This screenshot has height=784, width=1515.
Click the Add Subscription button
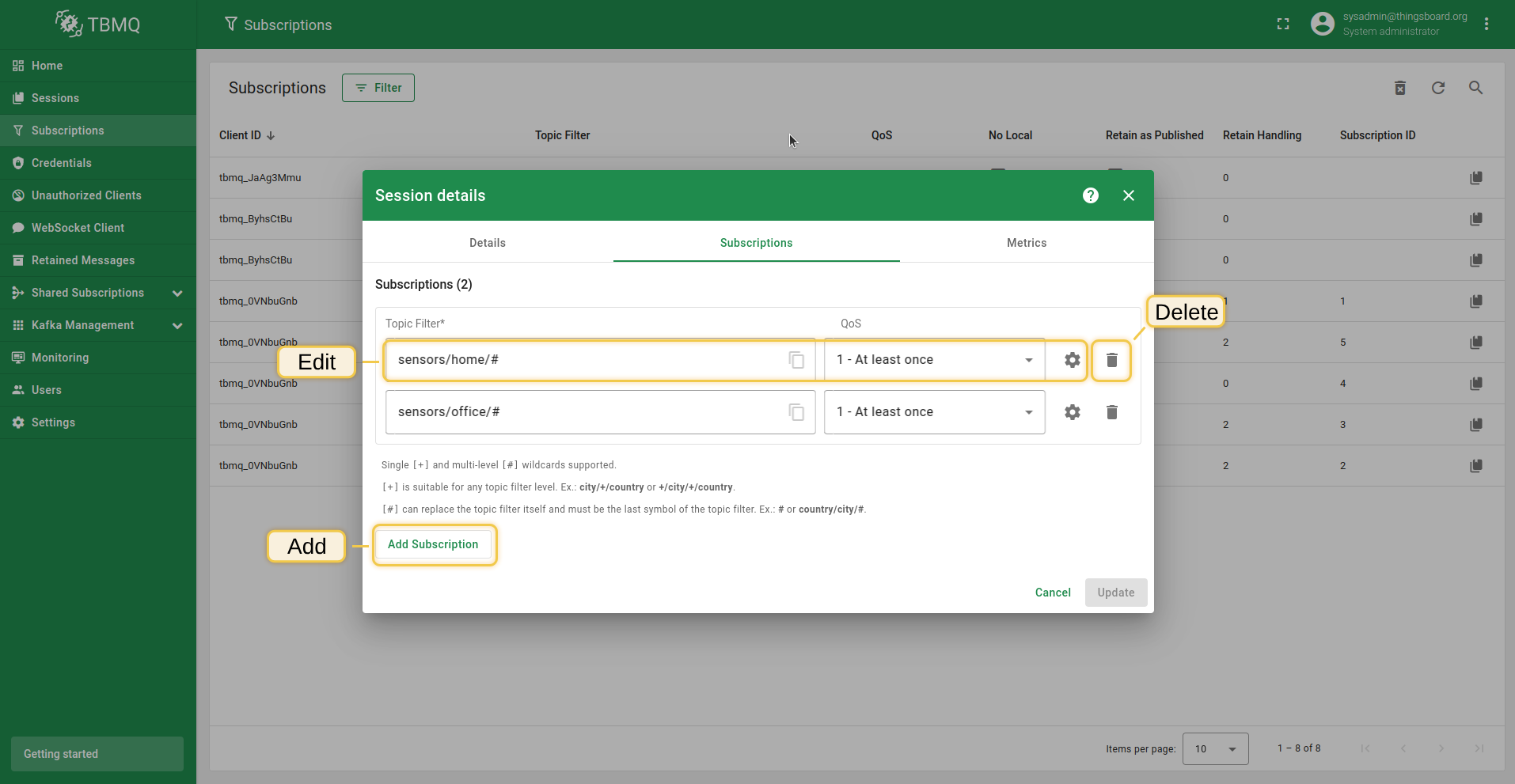pyautogui.click(x=433, y=544)
